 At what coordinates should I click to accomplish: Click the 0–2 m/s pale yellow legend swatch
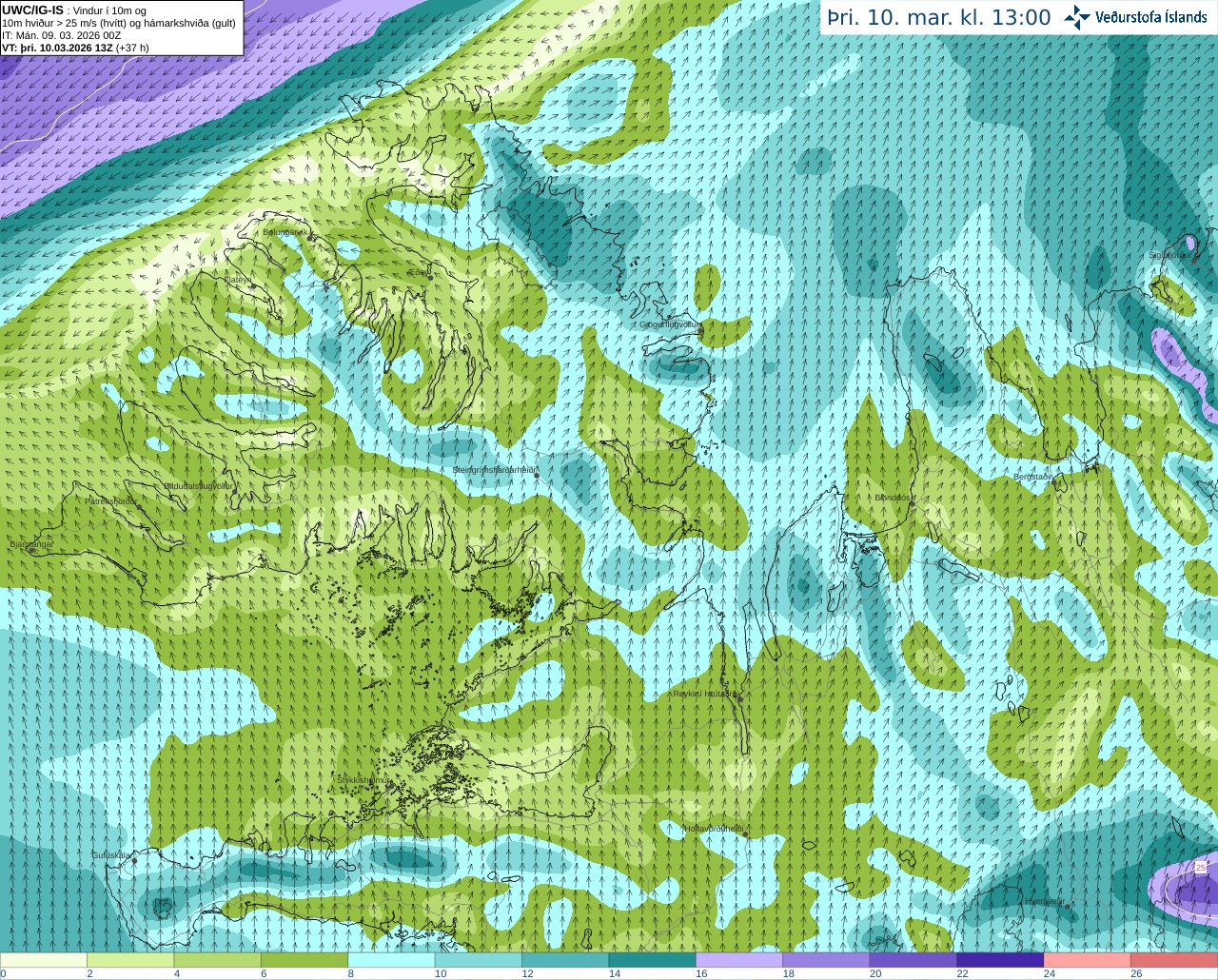[44, 960]
